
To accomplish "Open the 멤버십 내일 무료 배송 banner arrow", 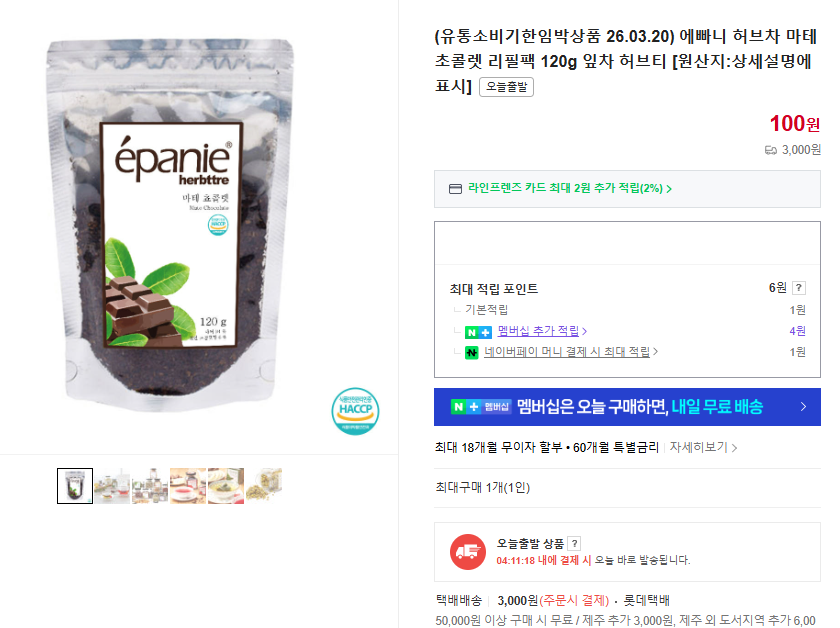I will [x=803, y=407].
